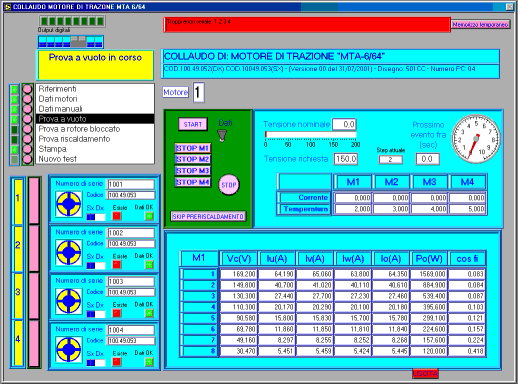Image resolution: width=518 pixels, height=384 pixels.
Task: Click the START button
Action: click(193, 124)
